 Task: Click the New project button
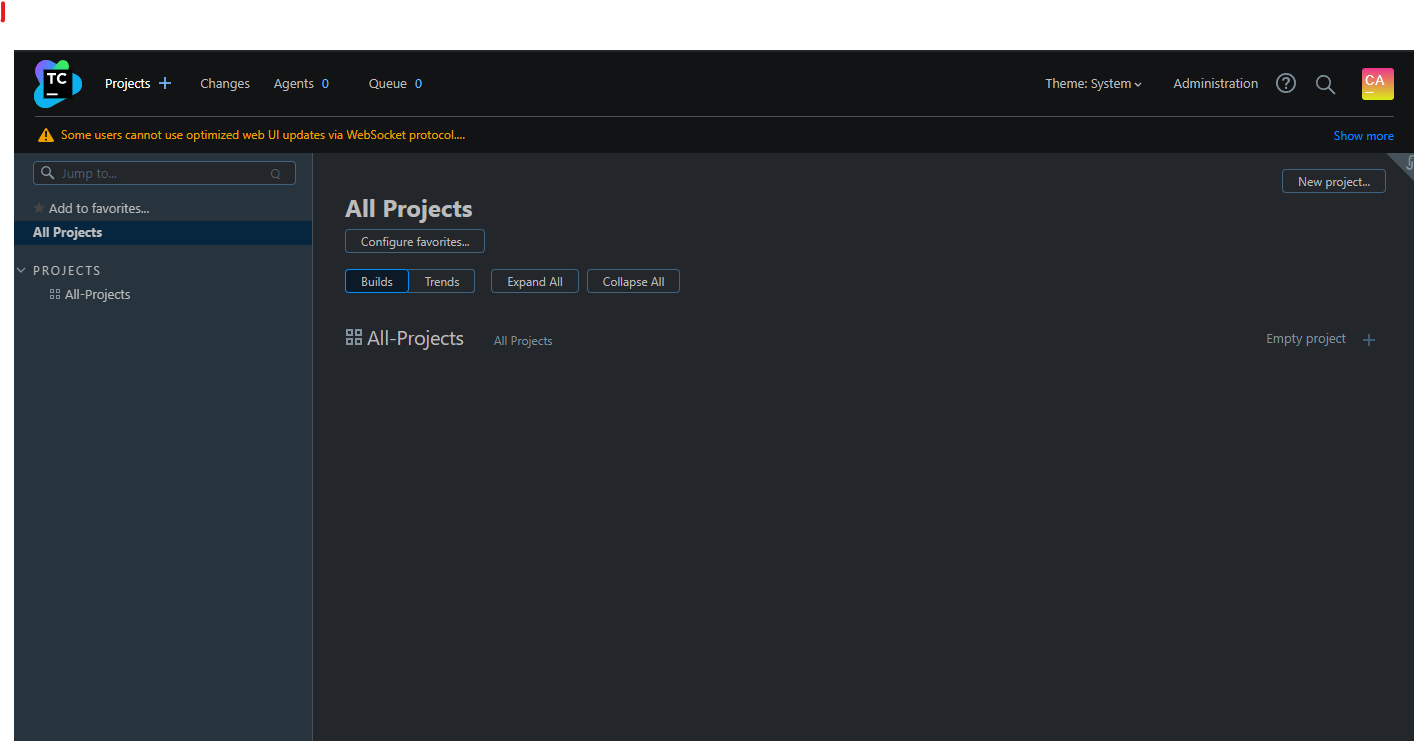(x=1333, y=181)
